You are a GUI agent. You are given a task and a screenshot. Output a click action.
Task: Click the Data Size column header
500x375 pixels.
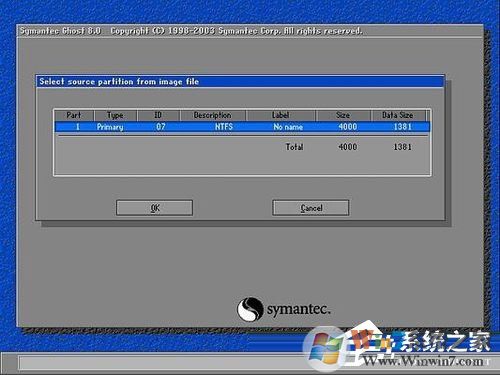point(398,115)
